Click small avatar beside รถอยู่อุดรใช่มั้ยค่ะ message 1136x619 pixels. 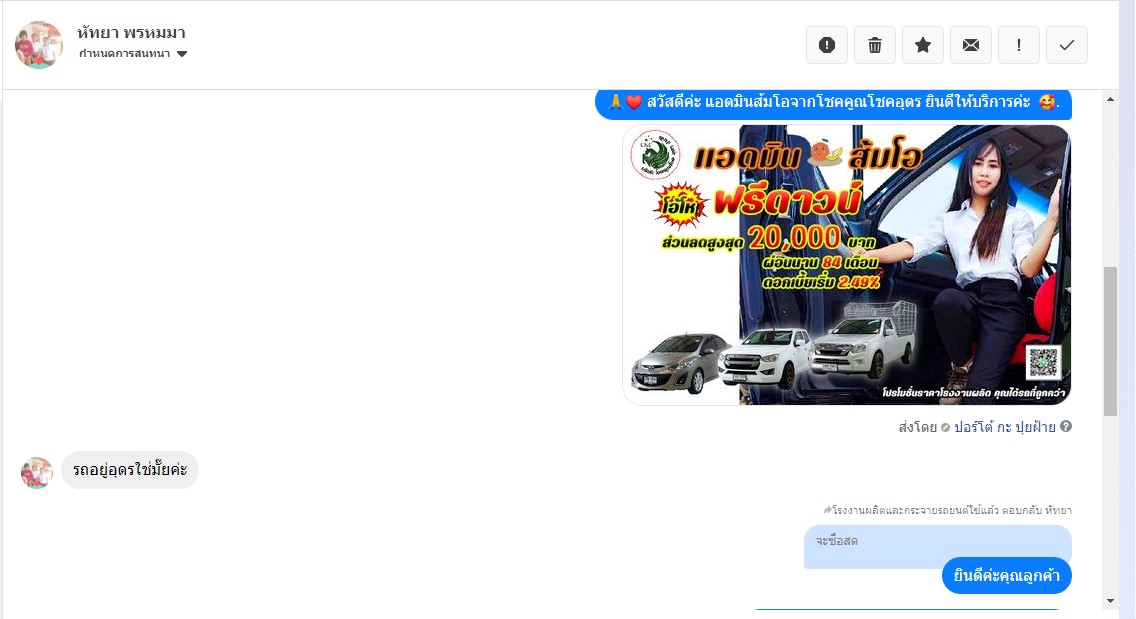(x=37, y=473)
